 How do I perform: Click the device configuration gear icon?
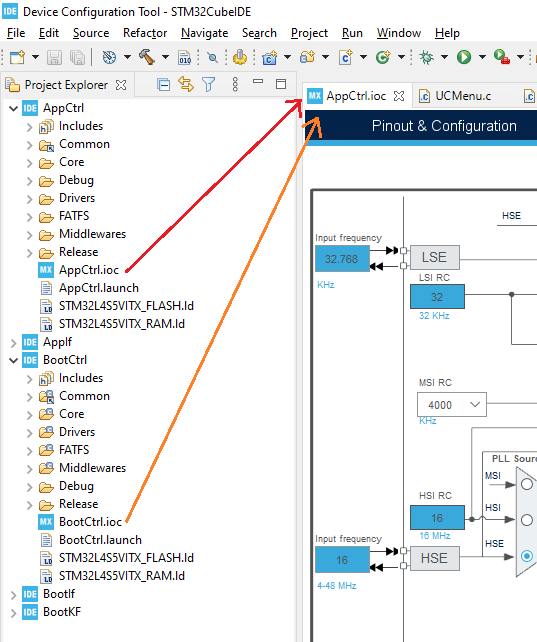[240, 57]
